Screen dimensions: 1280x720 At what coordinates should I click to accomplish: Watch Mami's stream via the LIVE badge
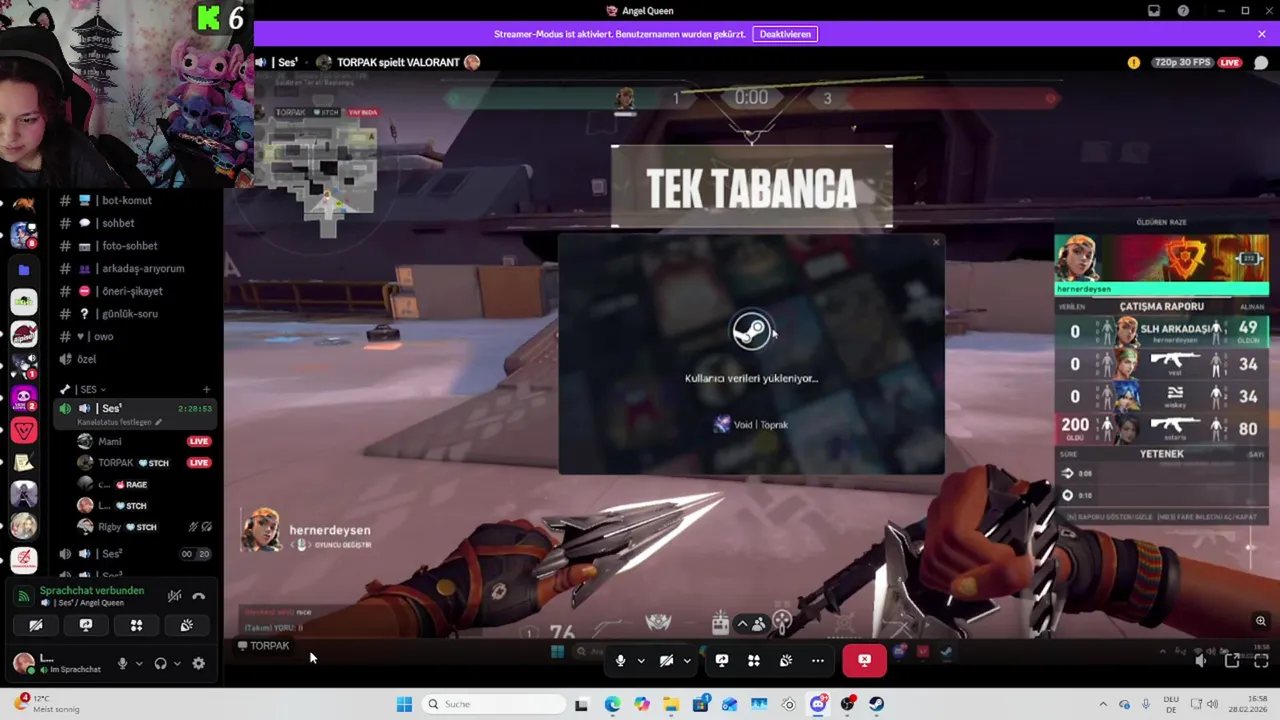(199, 441)
